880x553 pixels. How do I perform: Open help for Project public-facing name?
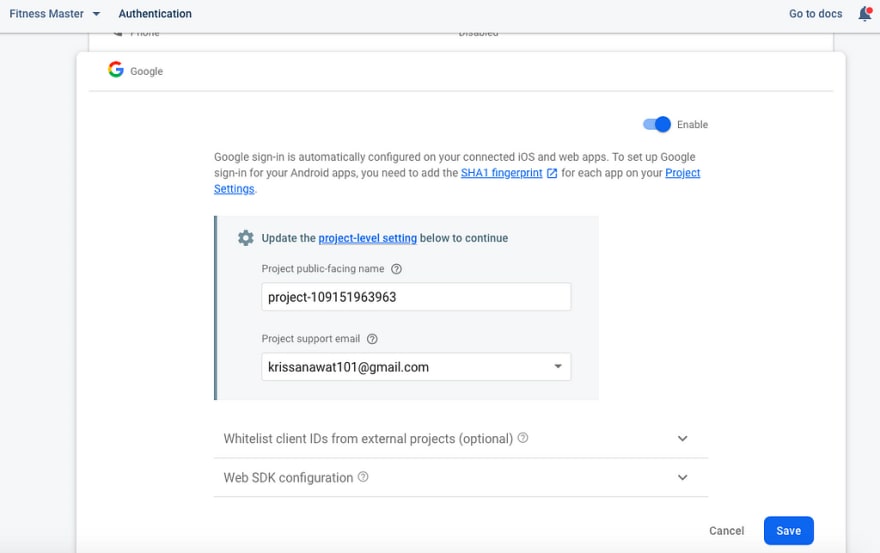(396, 269)
